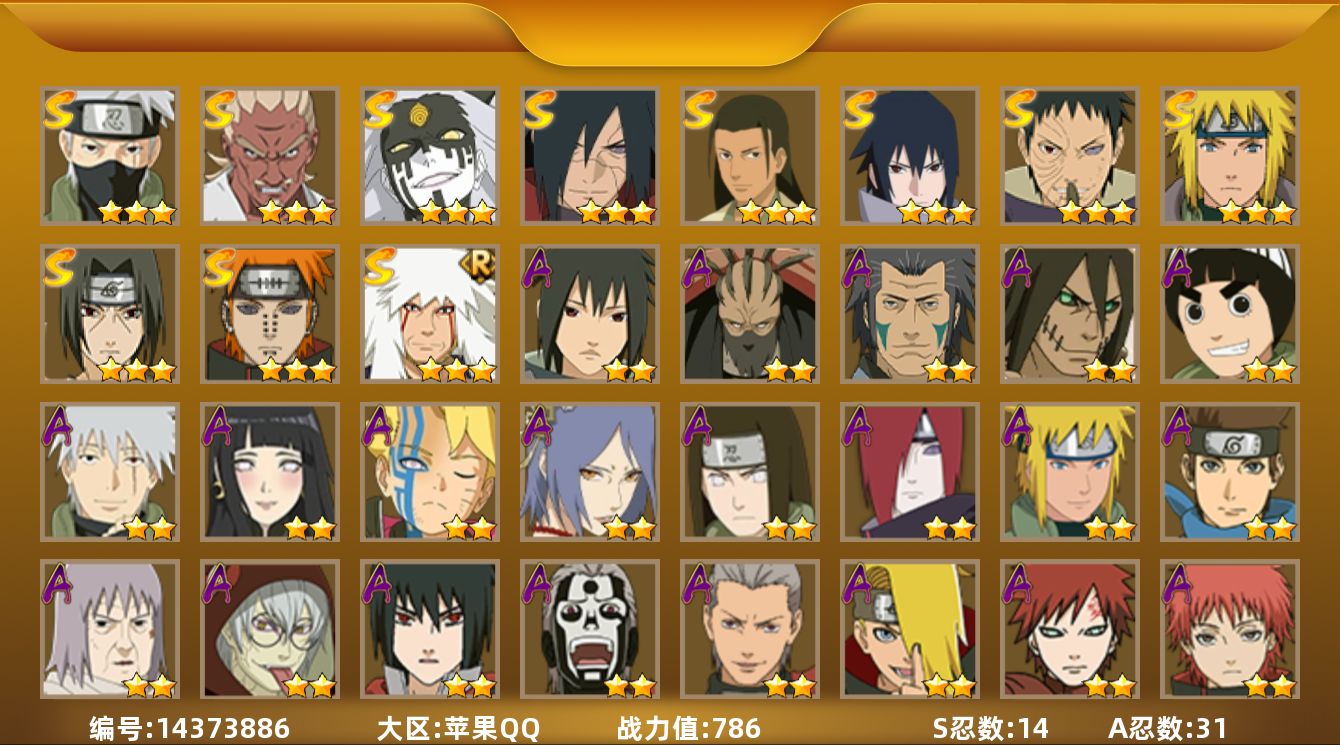
Task: Click the hooded Kabuto with glasses card
Action: pyautogui.click(x=269, y=629)
